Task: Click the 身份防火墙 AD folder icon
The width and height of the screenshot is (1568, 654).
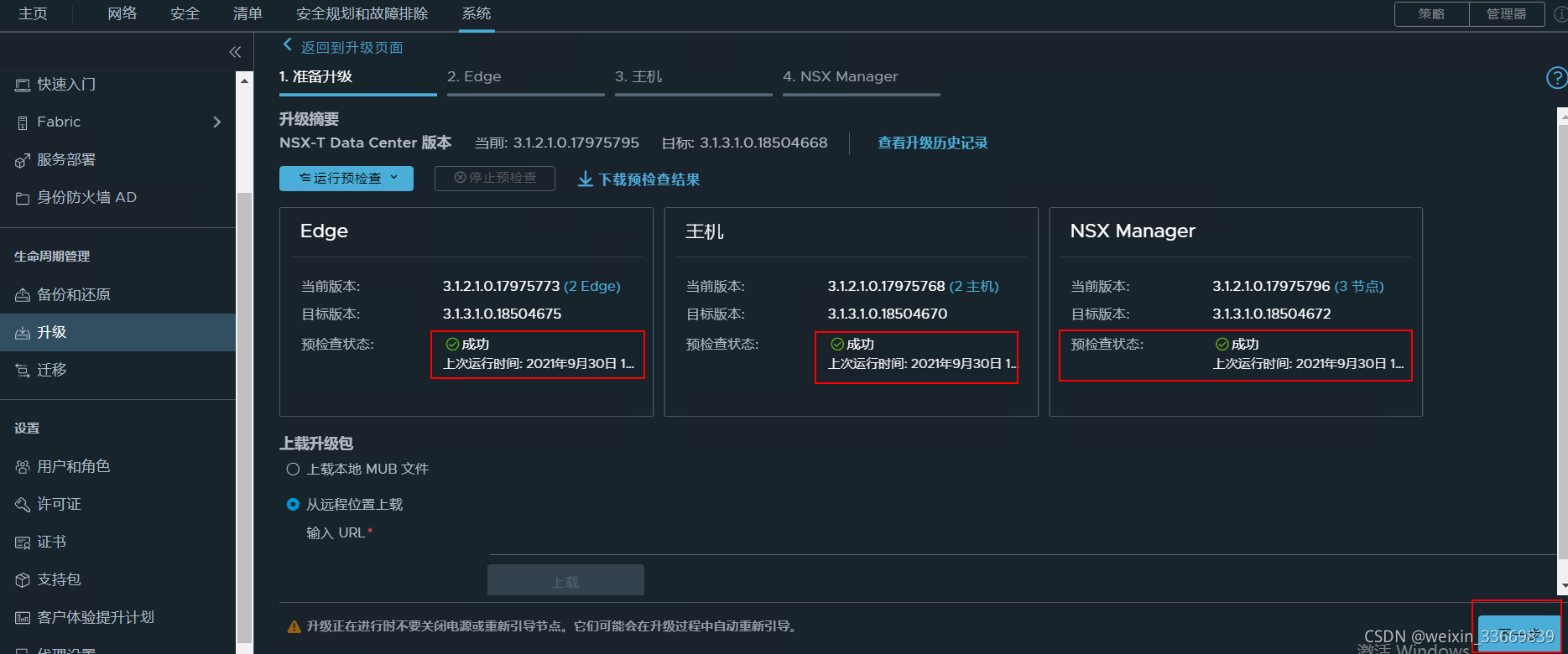Action: 23,198
